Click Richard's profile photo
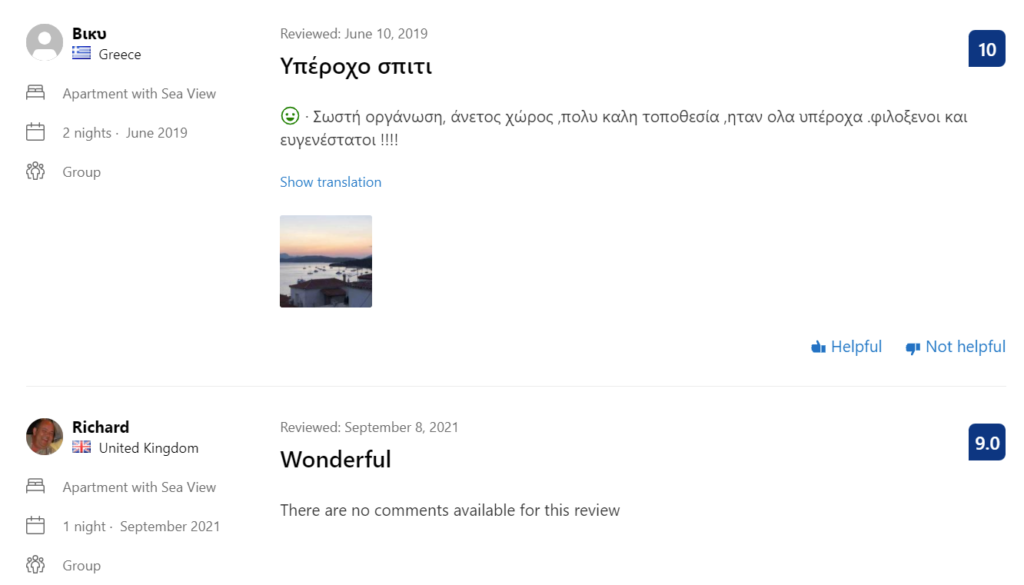Viewport: 1024px width, 585px height. [x=44, y=437]
